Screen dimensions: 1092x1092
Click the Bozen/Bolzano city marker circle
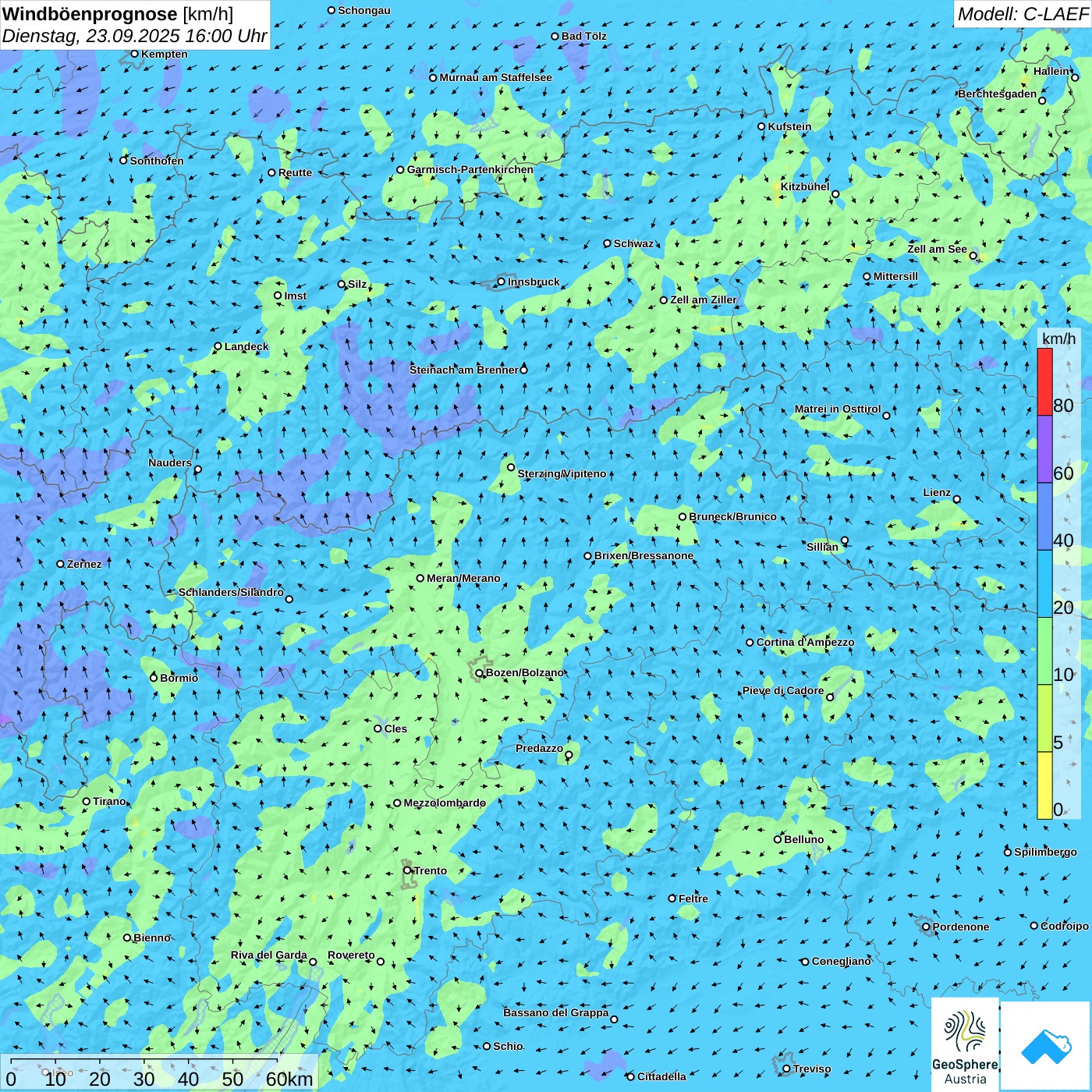pyautogui.click(x=480, y=672)
